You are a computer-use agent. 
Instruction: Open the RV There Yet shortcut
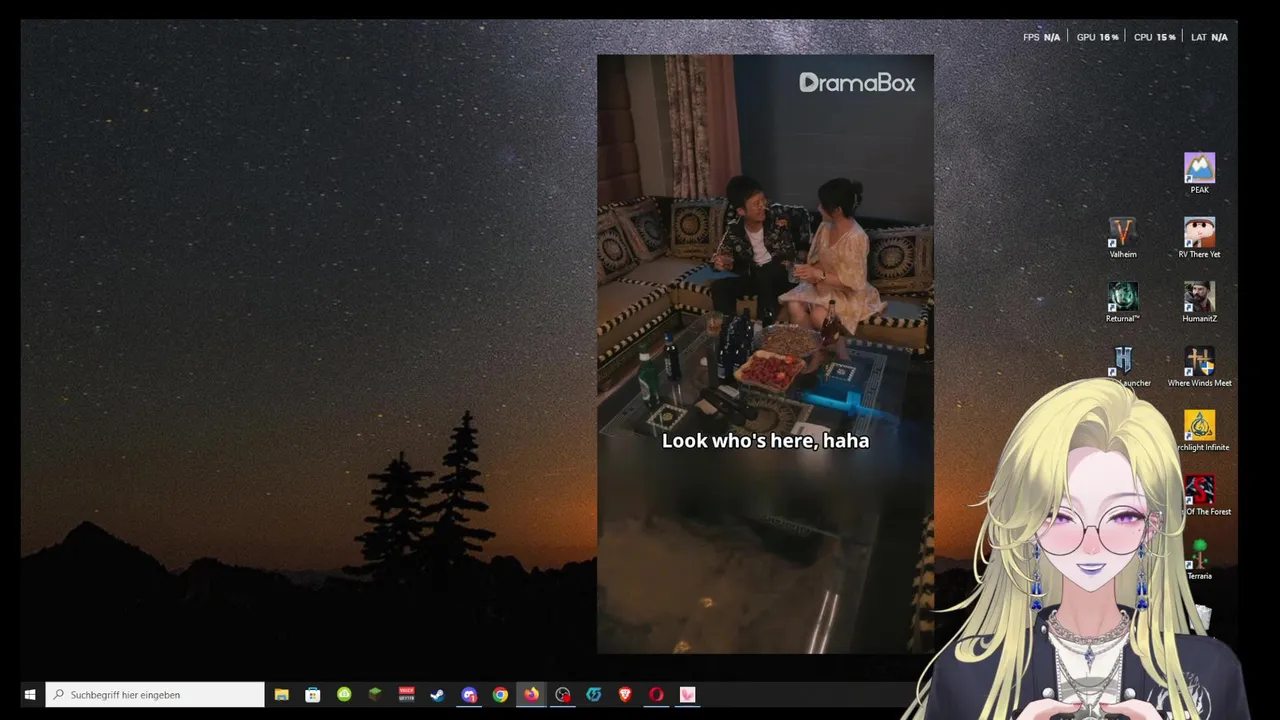pos(1199,238)
